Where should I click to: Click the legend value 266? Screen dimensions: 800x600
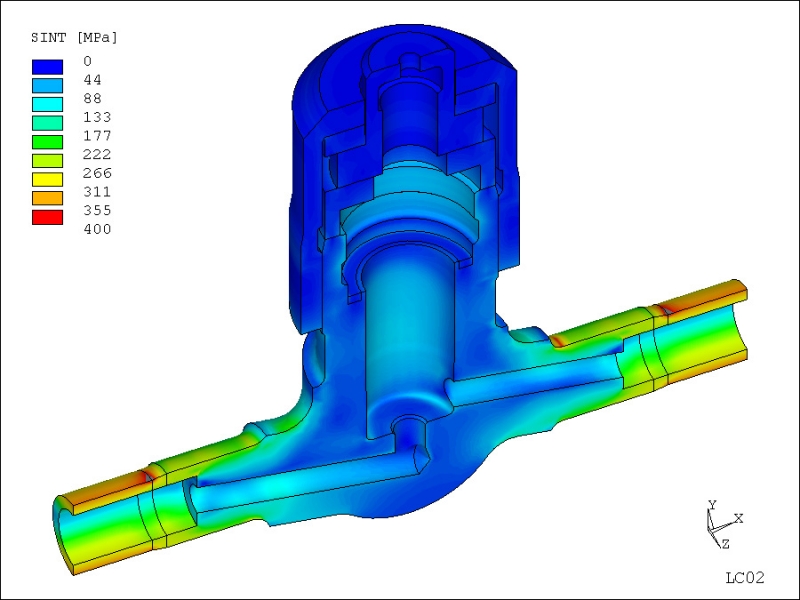(97, 173)
